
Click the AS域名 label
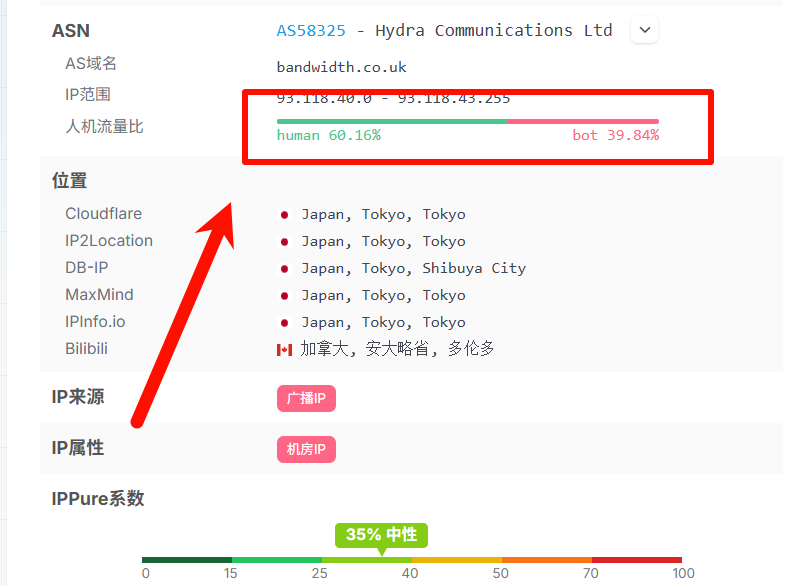(91, 64)
